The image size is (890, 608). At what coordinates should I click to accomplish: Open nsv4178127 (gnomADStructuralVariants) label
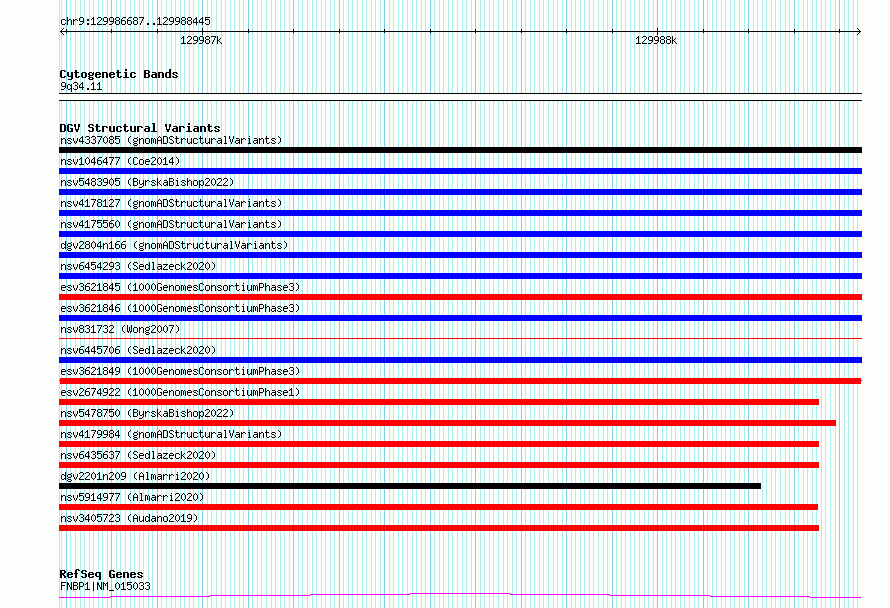click(171, 203)
